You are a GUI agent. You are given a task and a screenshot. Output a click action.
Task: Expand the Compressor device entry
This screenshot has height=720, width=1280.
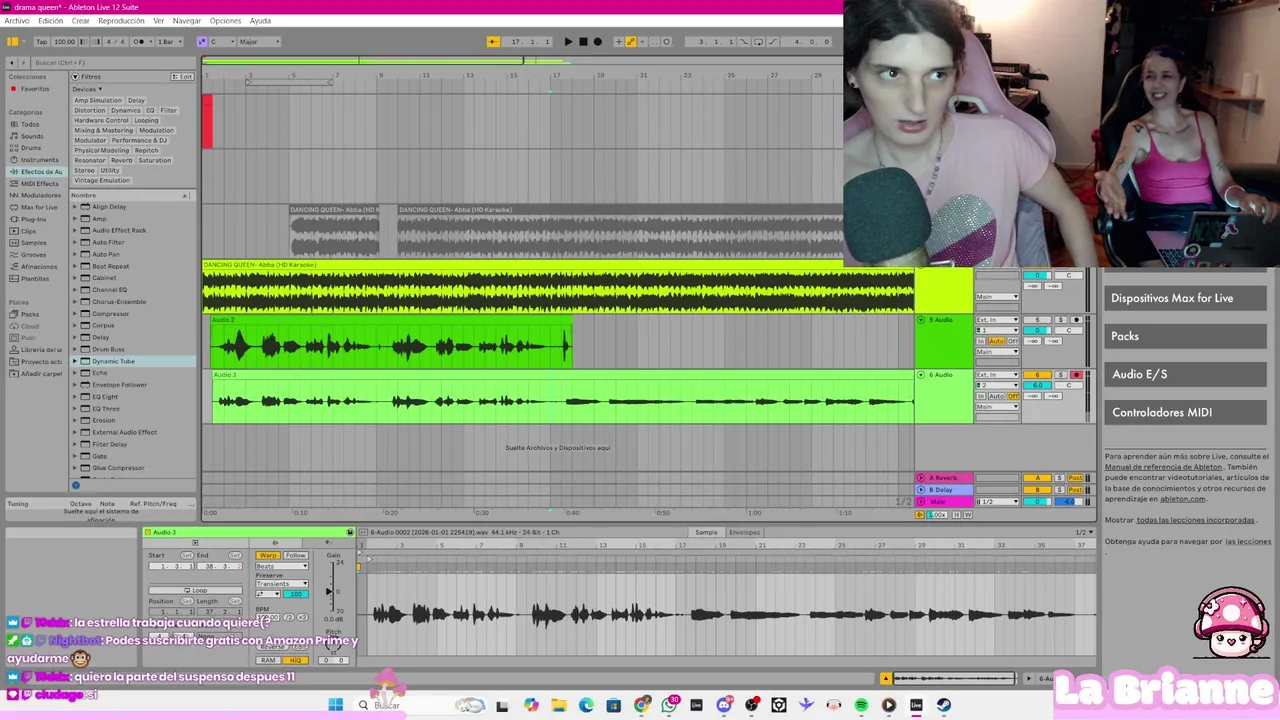[74, 313]
